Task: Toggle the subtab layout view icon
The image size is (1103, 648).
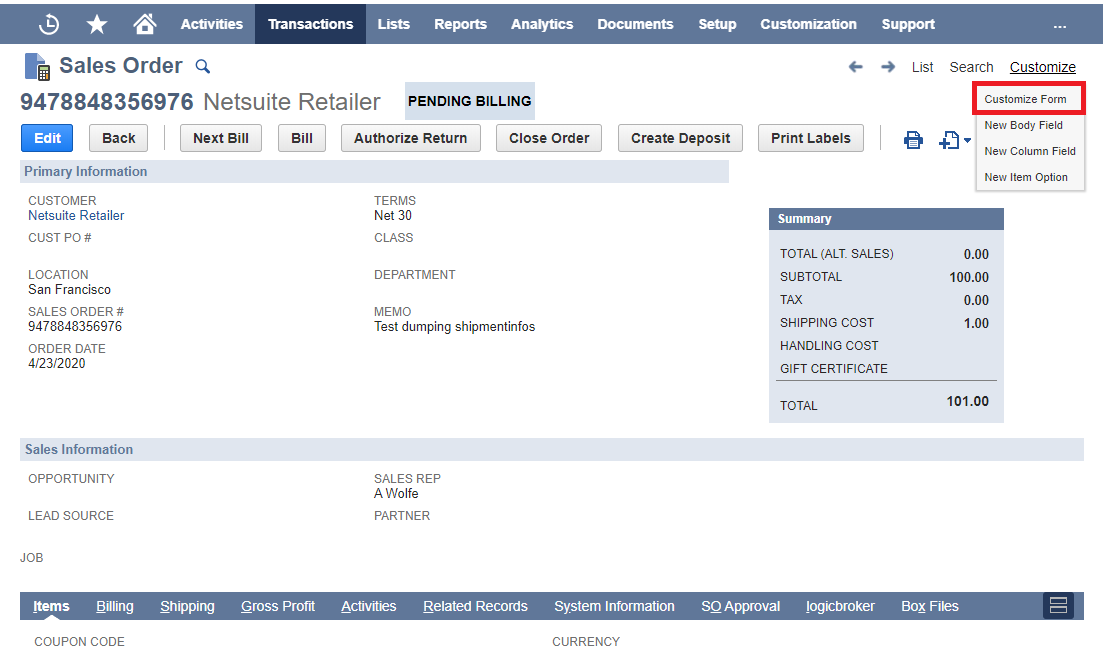Action: (1058, 606)
